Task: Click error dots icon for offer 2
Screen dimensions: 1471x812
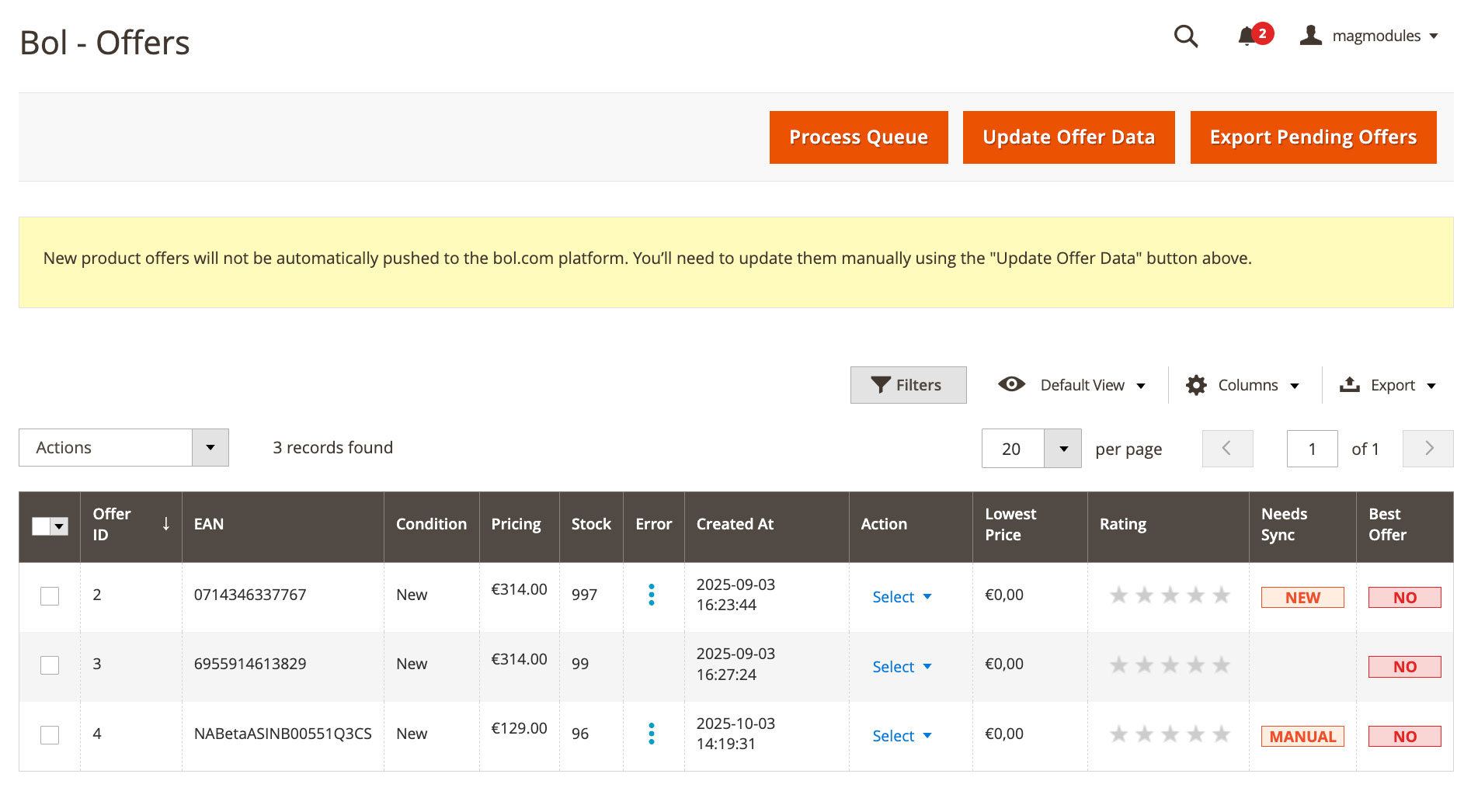Action: click(x=651, y=595)
